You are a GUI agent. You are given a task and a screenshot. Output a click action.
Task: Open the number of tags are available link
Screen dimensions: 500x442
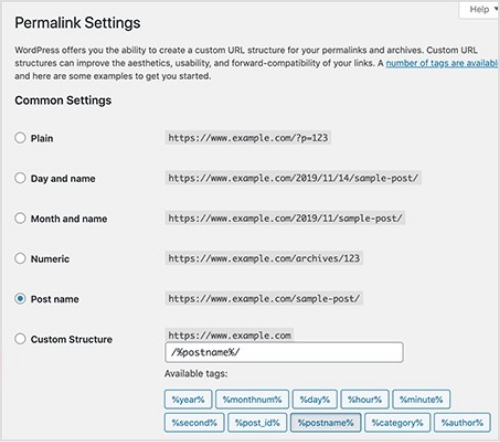point(442,63)
